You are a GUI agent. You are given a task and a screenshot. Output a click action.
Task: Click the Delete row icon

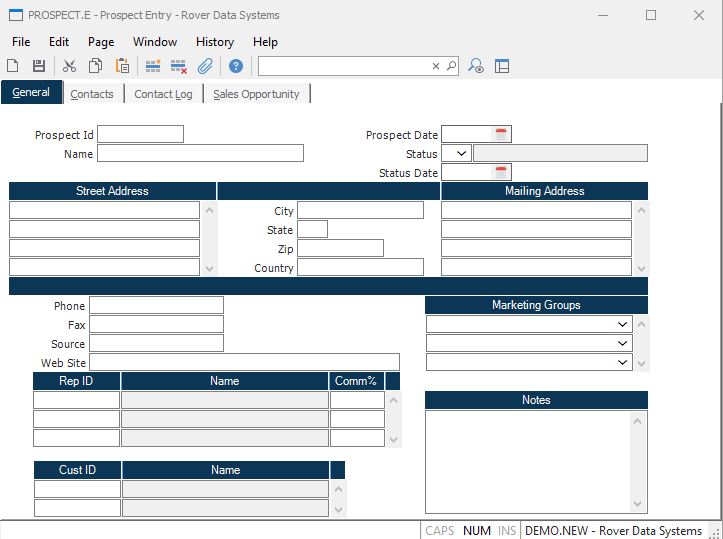(179, 66)
